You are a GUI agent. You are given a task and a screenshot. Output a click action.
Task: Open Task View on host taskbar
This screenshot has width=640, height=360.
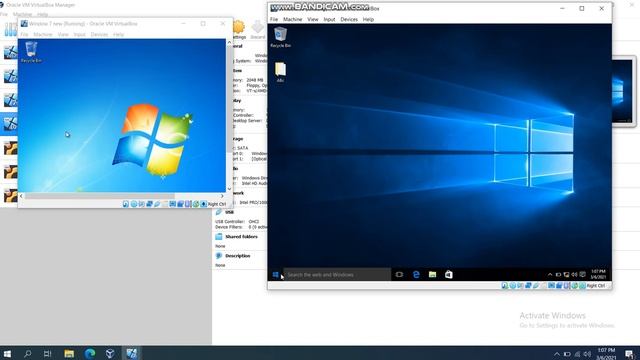pyautogui.click(x=48, y=353)
